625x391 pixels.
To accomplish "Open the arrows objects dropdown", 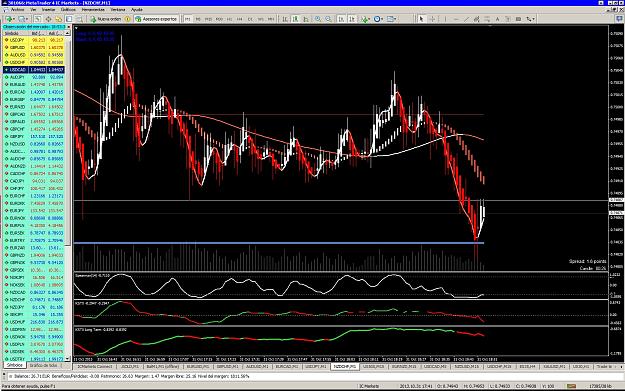I will tap(531, 19).
